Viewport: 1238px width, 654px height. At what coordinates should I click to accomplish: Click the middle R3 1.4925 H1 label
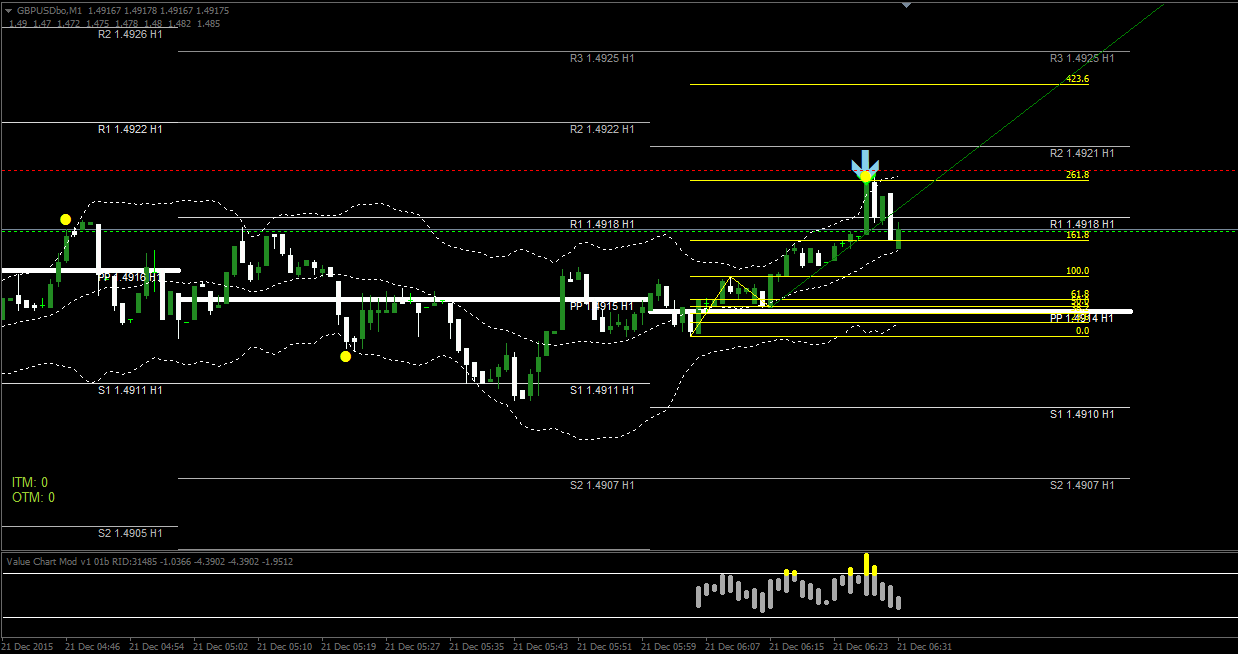click(602, 59)
